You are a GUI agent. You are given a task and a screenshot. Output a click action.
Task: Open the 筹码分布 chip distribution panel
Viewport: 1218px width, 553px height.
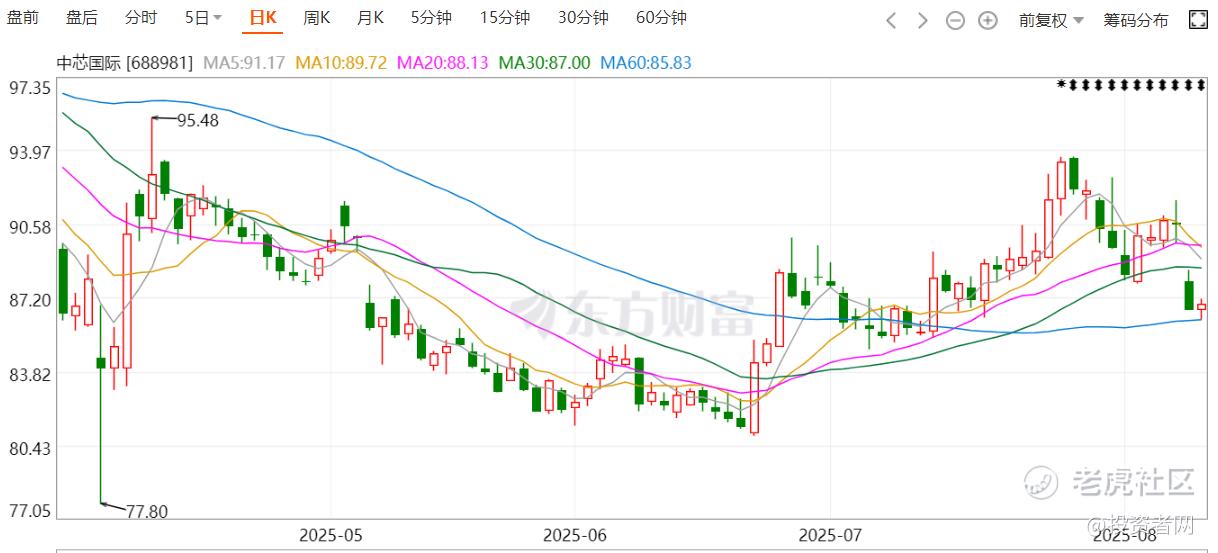1136,19
